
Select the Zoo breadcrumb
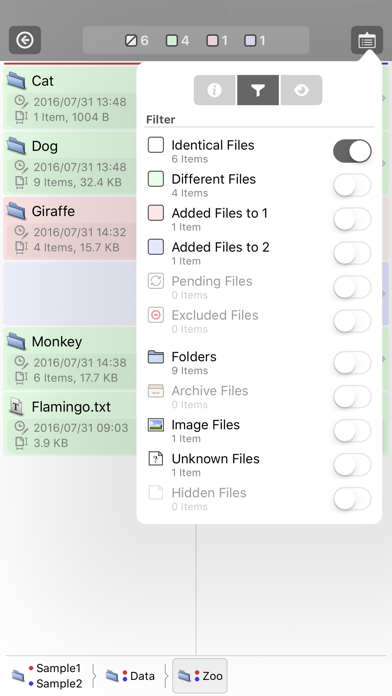(x=200, y=676)
